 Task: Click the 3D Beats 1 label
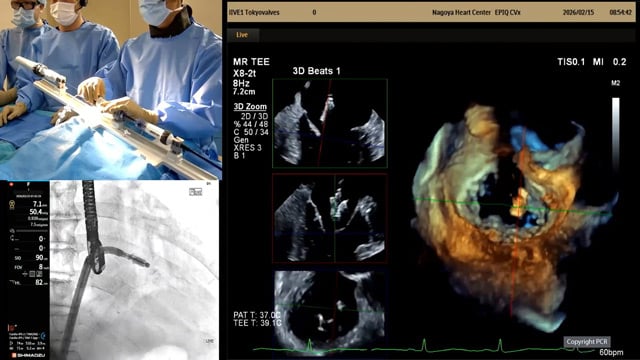(316, 71)
